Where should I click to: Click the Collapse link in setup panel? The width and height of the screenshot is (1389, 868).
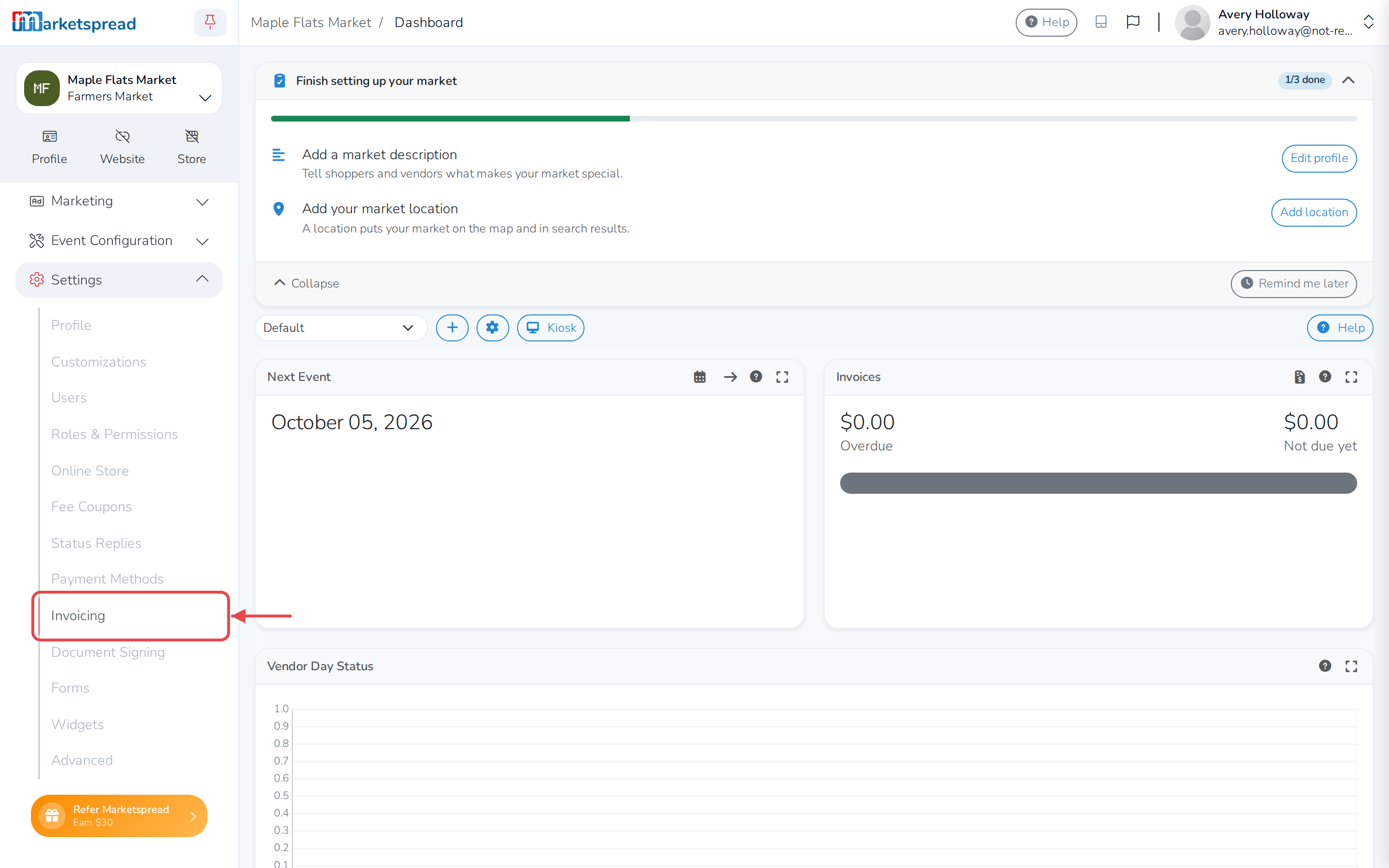click(x=307, y=284)
